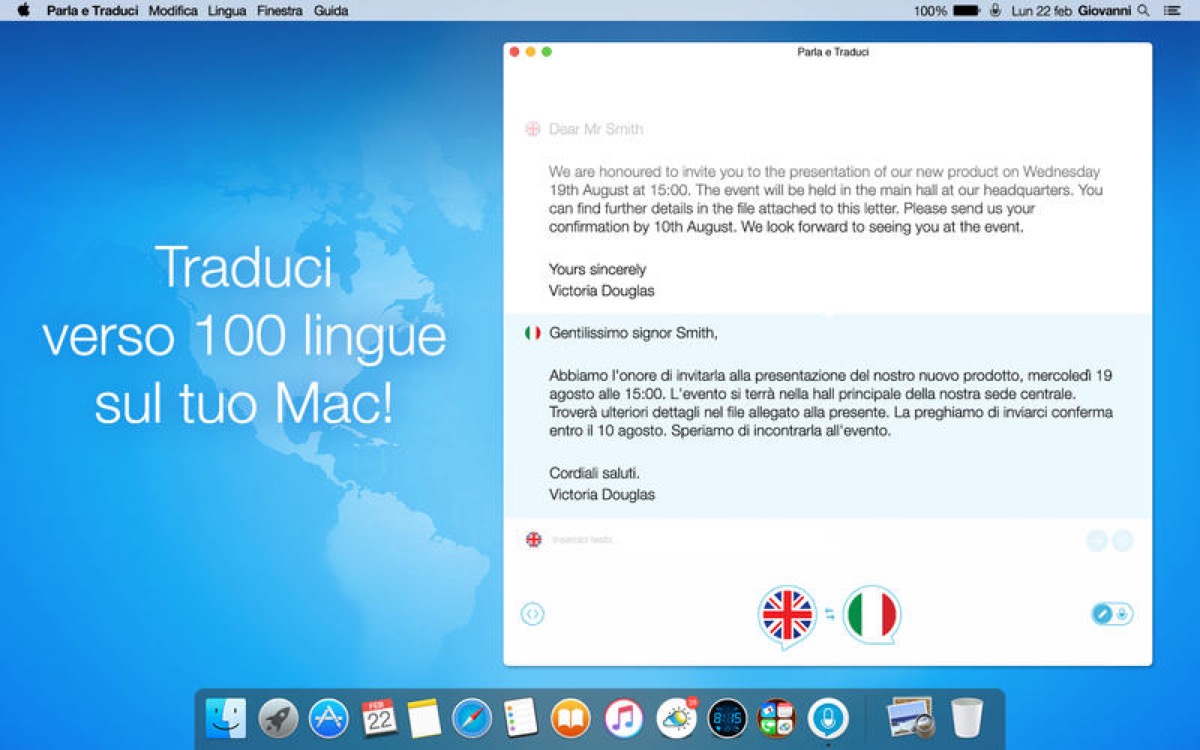This screenshot has width=1200, height=750.
Task: Open Launchpad from the Dock
Action: [277, 718]
